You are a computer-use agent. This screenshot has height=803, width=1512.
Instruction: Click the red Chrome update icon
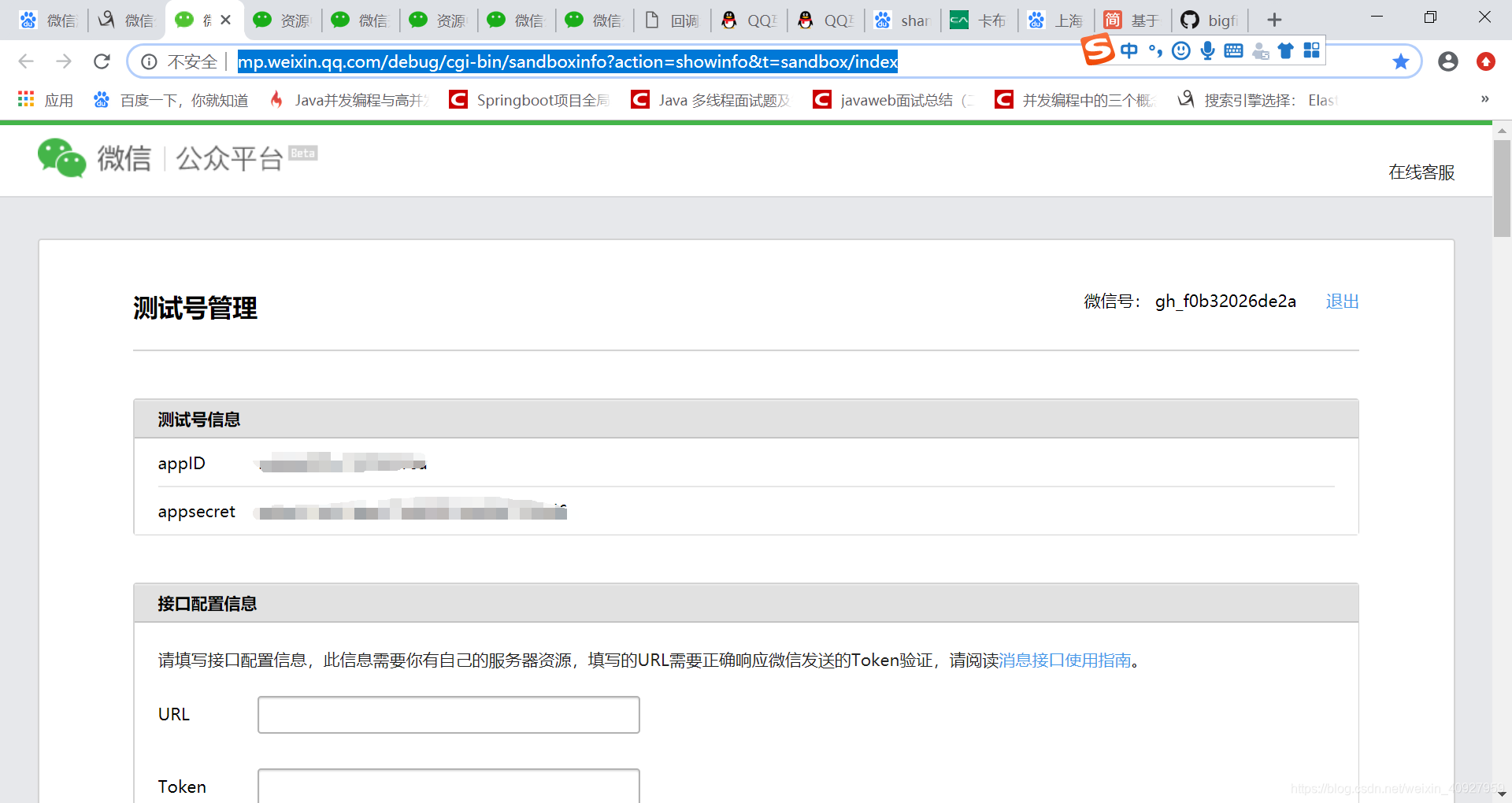1485,61
